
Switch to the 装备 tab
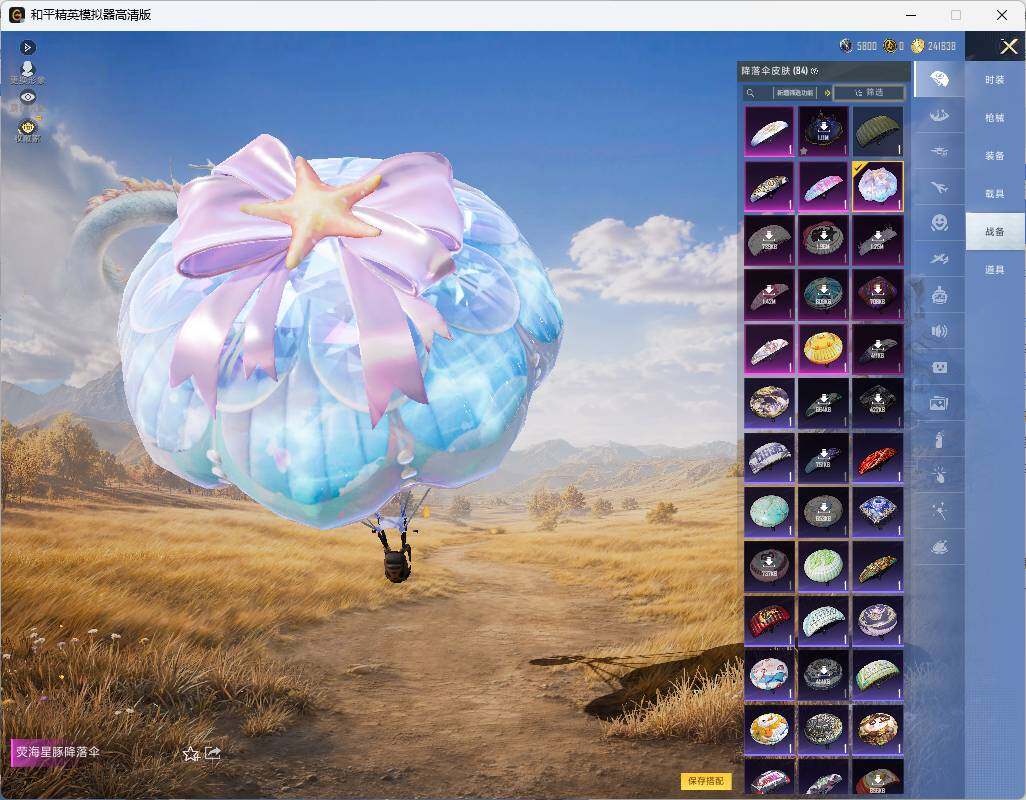click(x=995, y=156)
